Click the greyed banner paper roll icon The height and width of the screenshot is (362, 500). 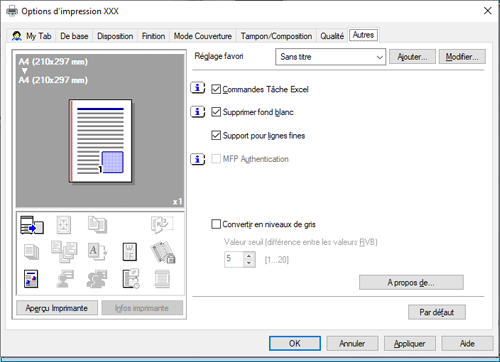[x=162, y=279]
